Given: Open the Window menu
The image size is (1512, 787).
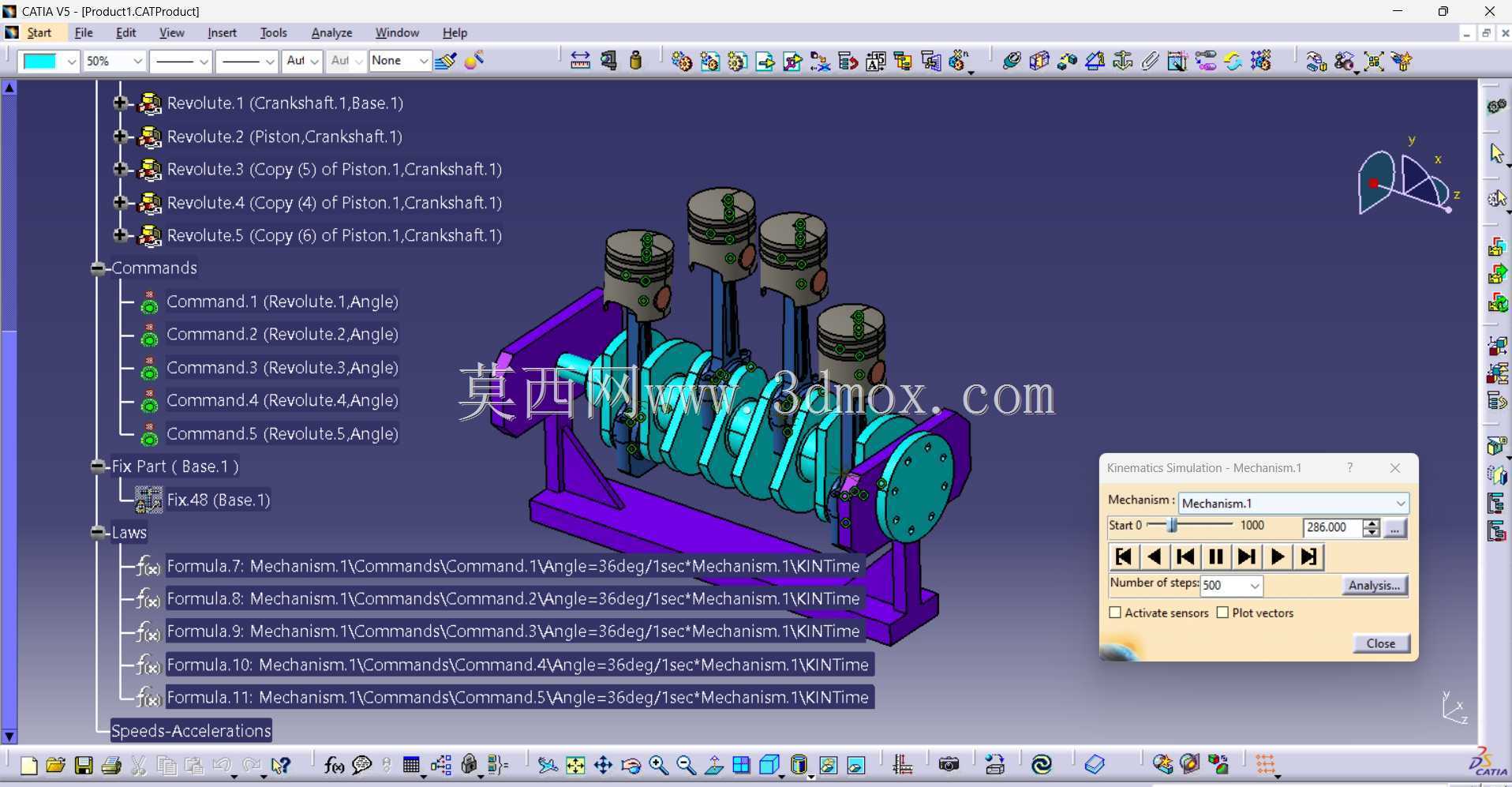Looking at the screenshot, I should pos(397,32).
